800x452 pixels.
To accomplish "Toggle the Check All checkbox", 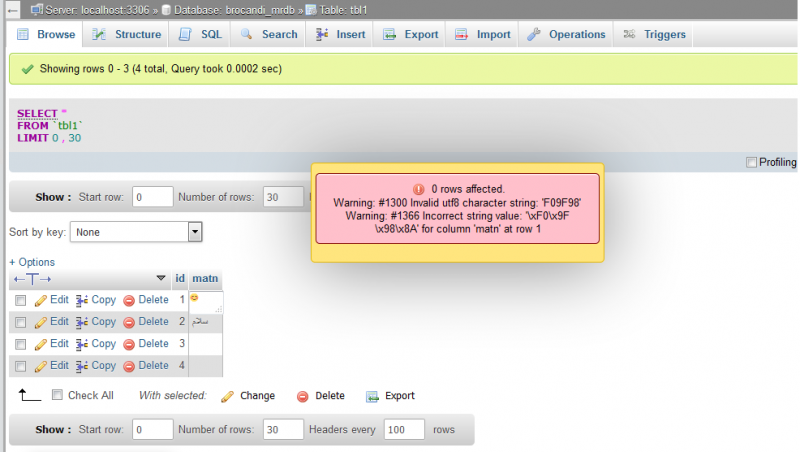I will [x=57, y=395].
